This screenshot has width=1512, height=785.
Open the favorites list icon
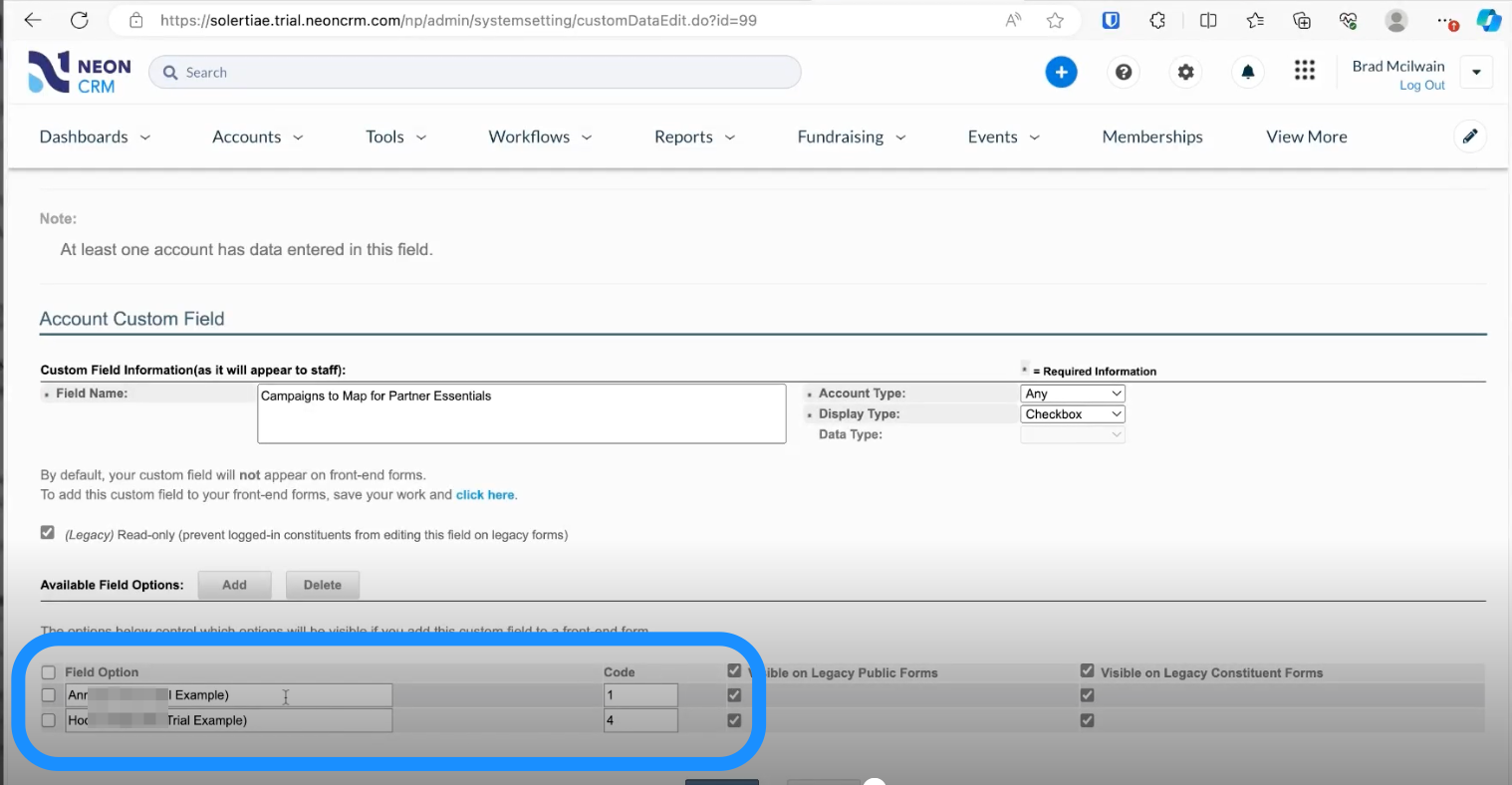(1255, 20)
